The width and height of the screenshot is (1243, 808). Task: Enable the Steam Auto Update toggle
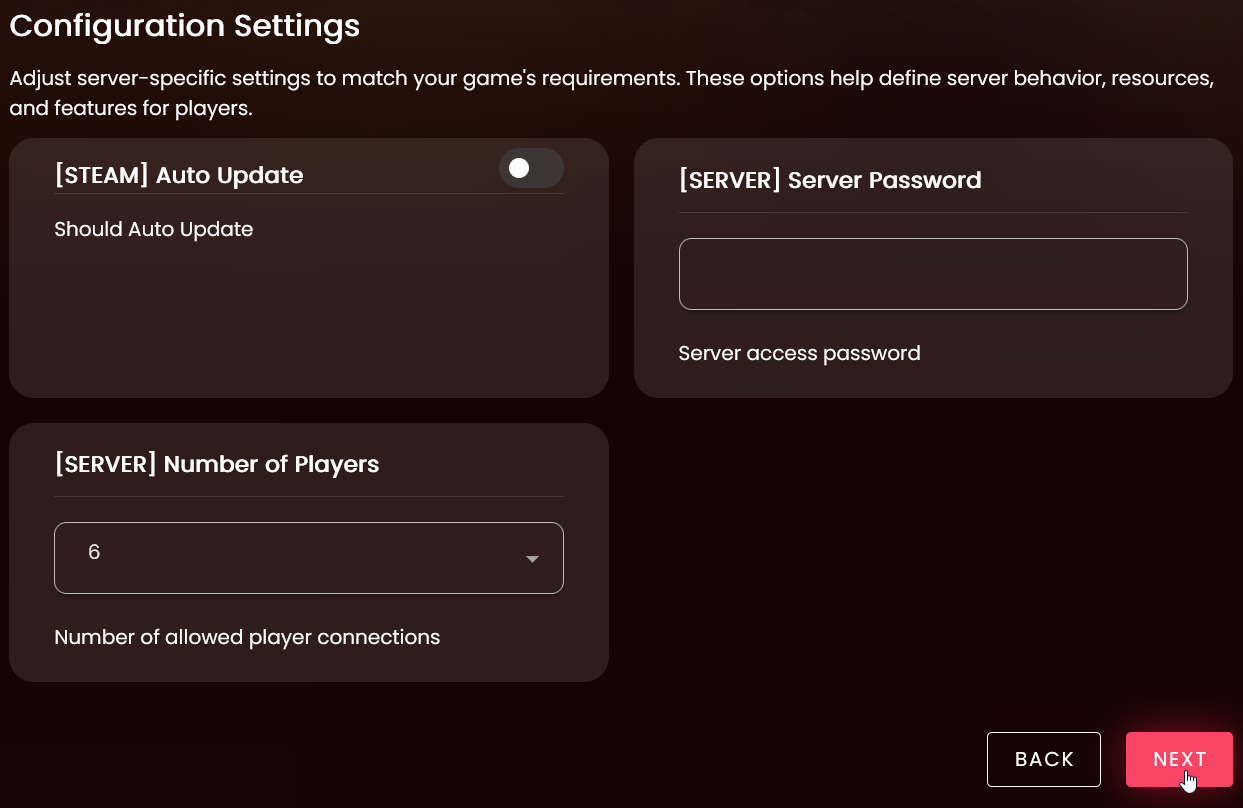tap(531, 169)
